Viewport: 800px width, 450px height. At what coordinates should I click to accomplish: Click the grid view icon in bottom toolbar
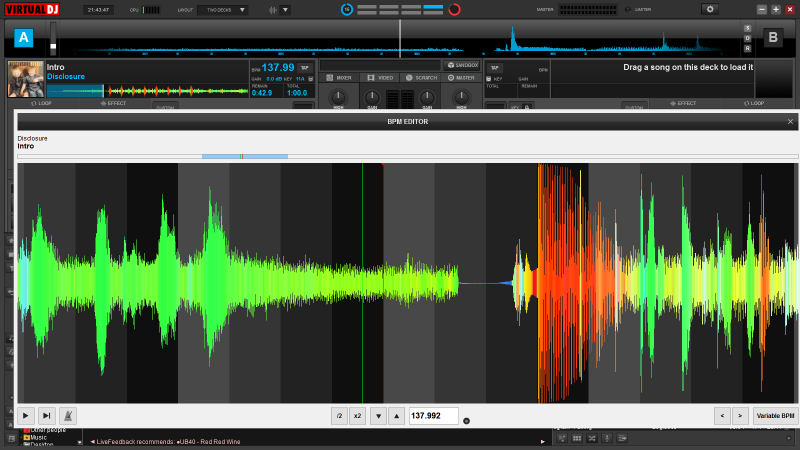(x=577, y=438)
